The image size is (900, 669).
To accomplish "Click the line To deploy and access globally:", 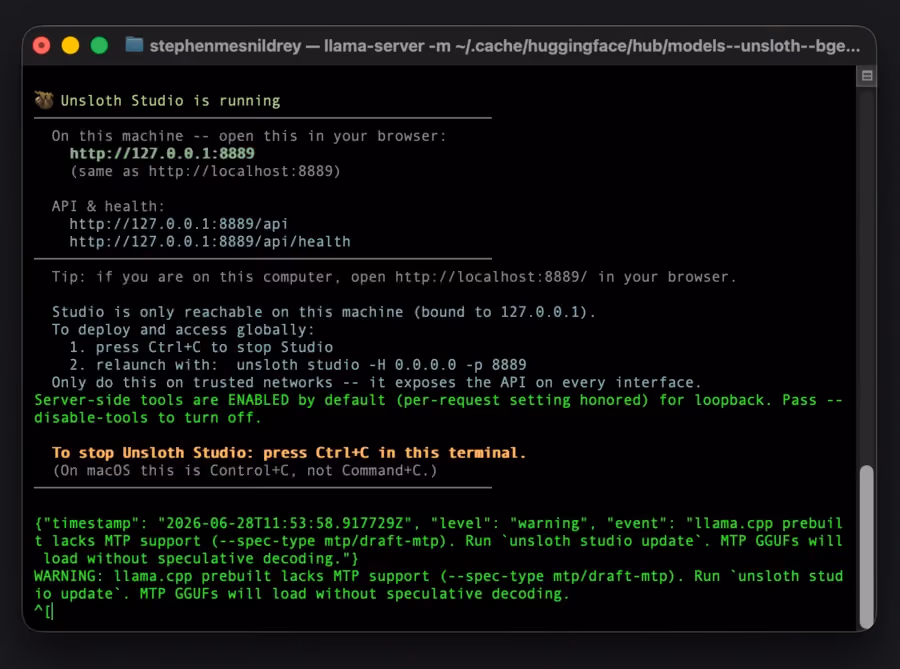I will pos(183,330).
